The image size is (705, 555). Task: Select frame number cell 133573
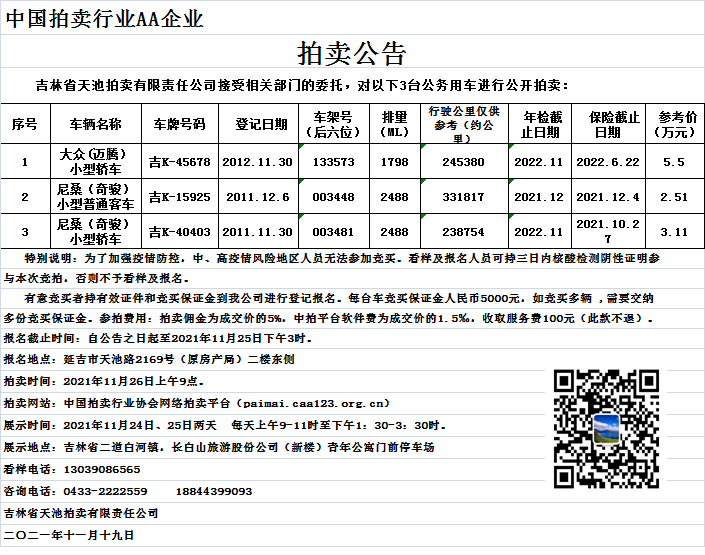[334, 161]
